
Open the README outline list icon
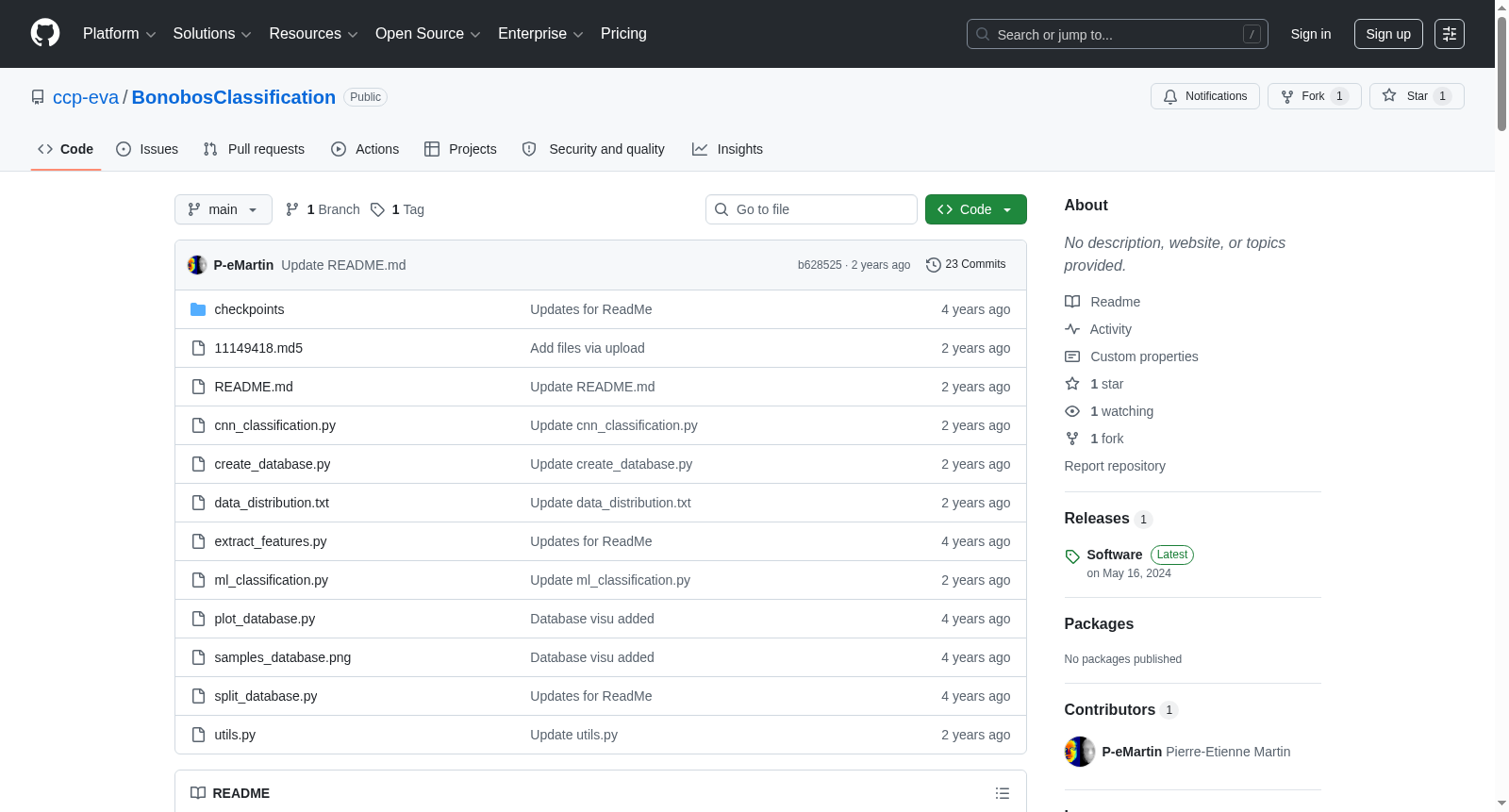click(1003, 793)
